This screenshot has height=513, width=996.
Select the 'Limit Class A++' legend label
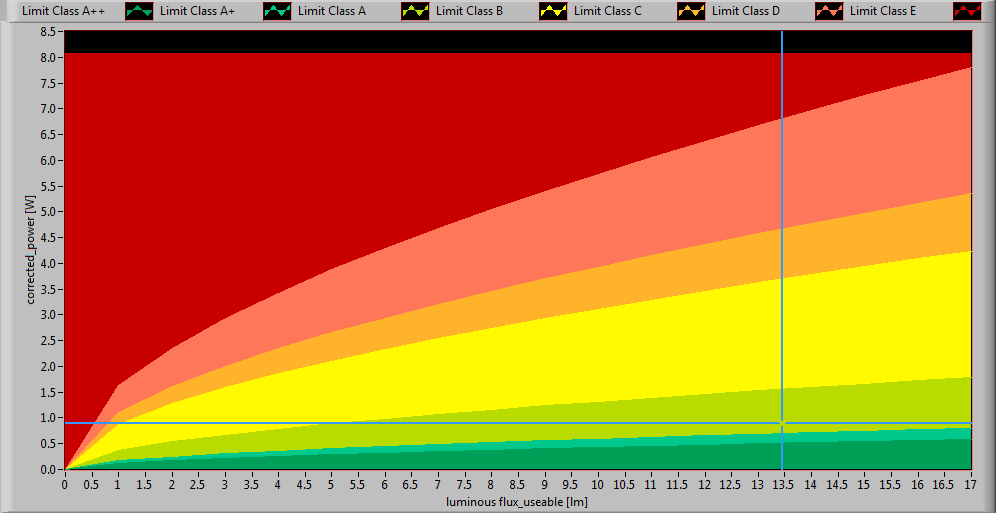click(x=63, y=11)
